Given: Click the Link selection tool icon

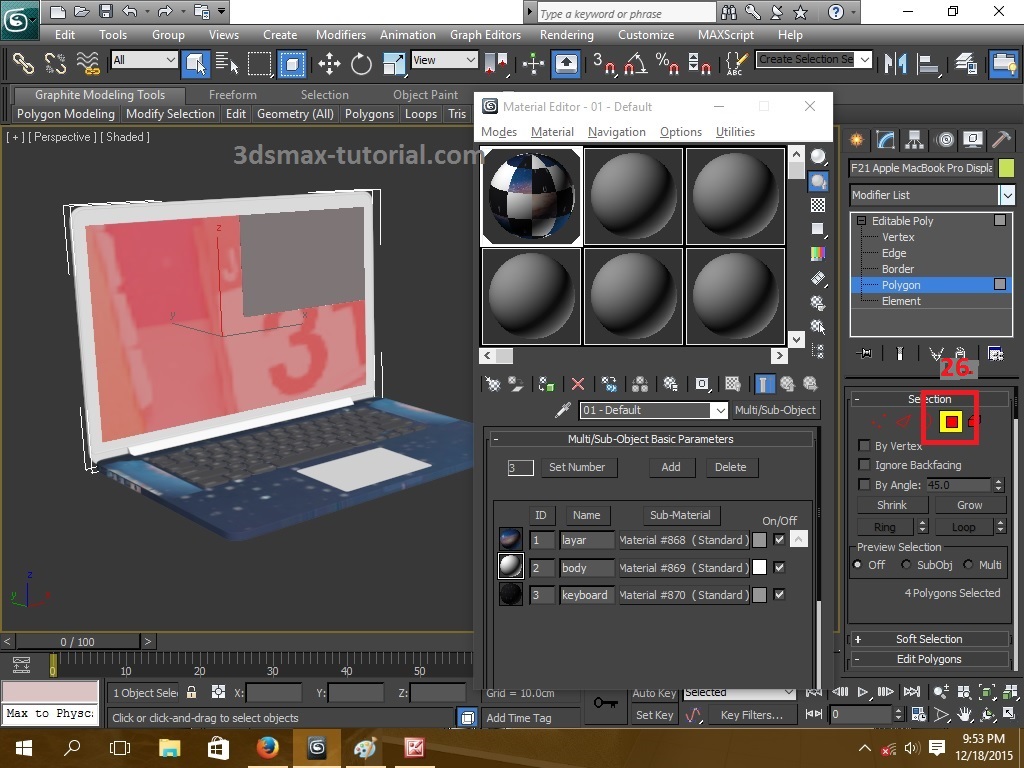Looking at the screenshot, I should 23,64.
